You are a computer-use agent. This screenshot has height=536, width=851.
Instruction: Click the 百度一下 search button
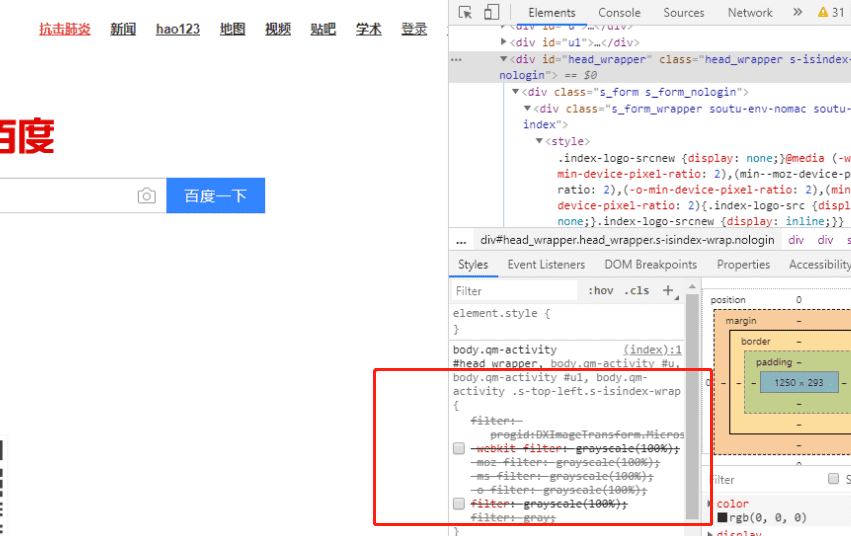click(215, 195)
